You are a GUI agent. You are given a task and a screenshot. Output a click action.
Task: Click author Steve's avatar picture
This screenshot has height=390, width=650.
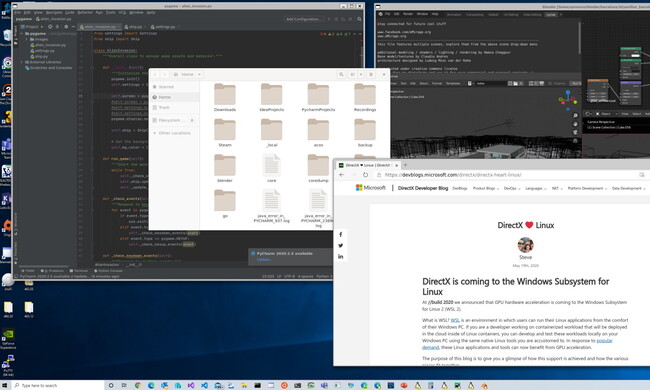click(525, 245)
